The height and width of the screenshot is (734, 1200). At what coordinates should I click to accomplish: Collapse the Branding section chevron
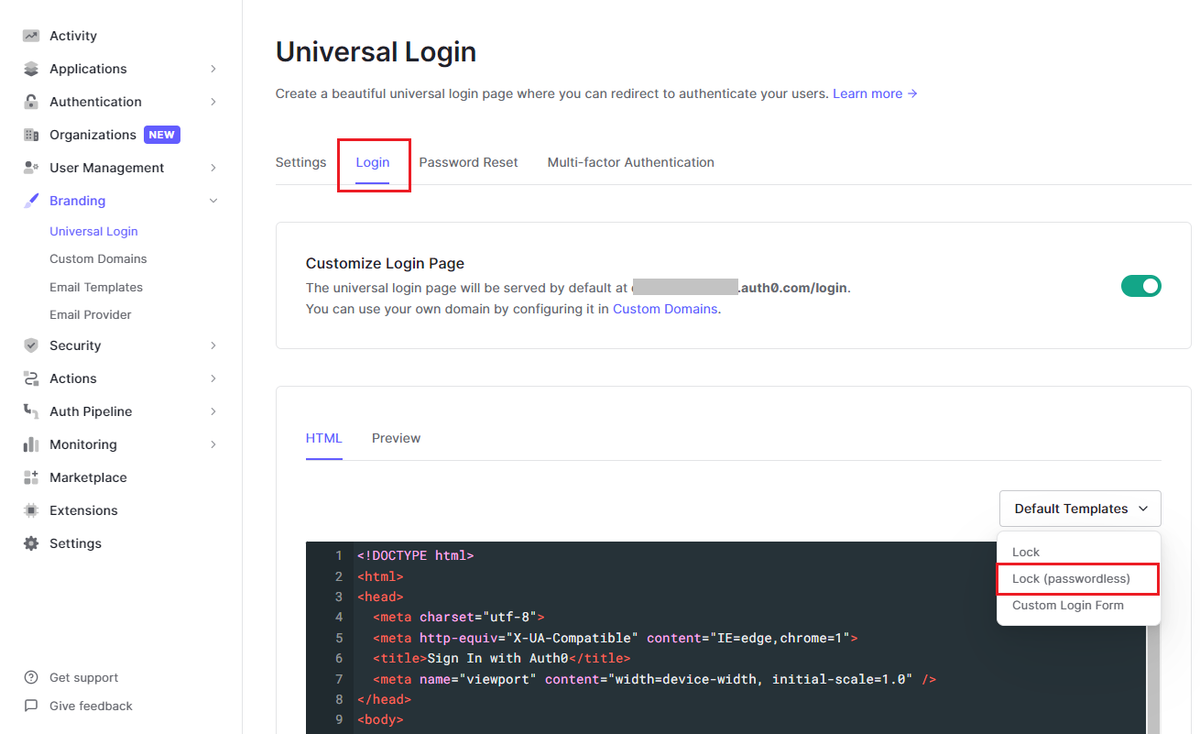213,201
